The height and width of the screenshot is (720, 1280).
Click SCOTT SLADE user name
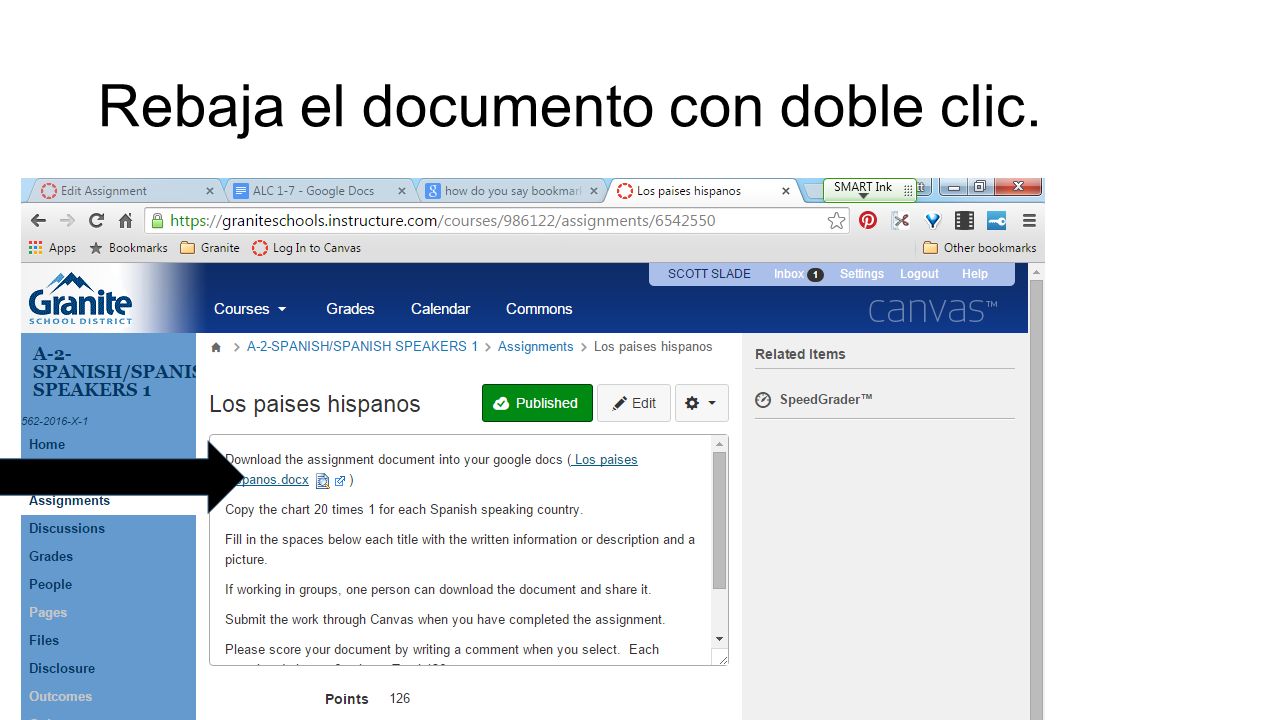pyautogui.click(x=709, y=274)
